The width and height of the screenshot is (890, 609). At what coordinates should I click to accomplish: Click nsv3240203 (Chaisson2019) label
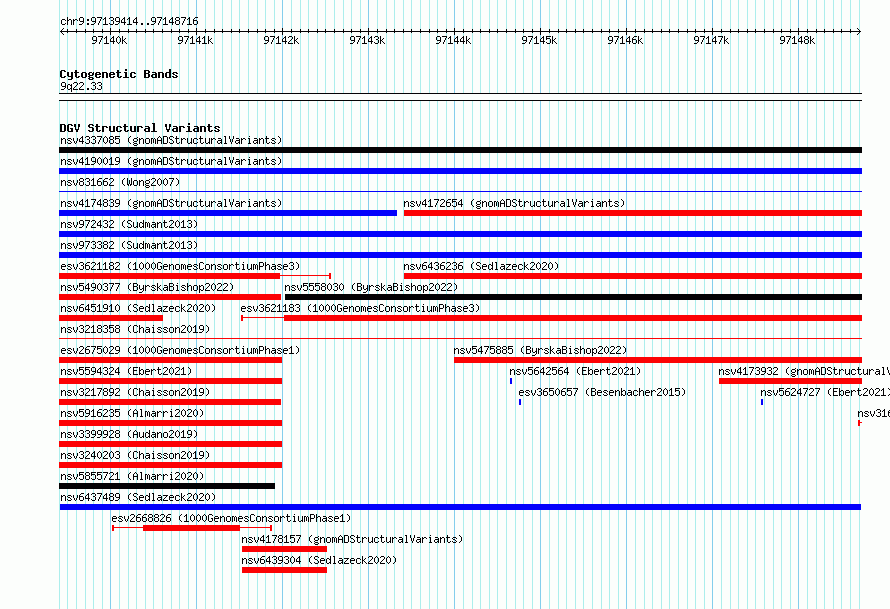click(135, 455)
